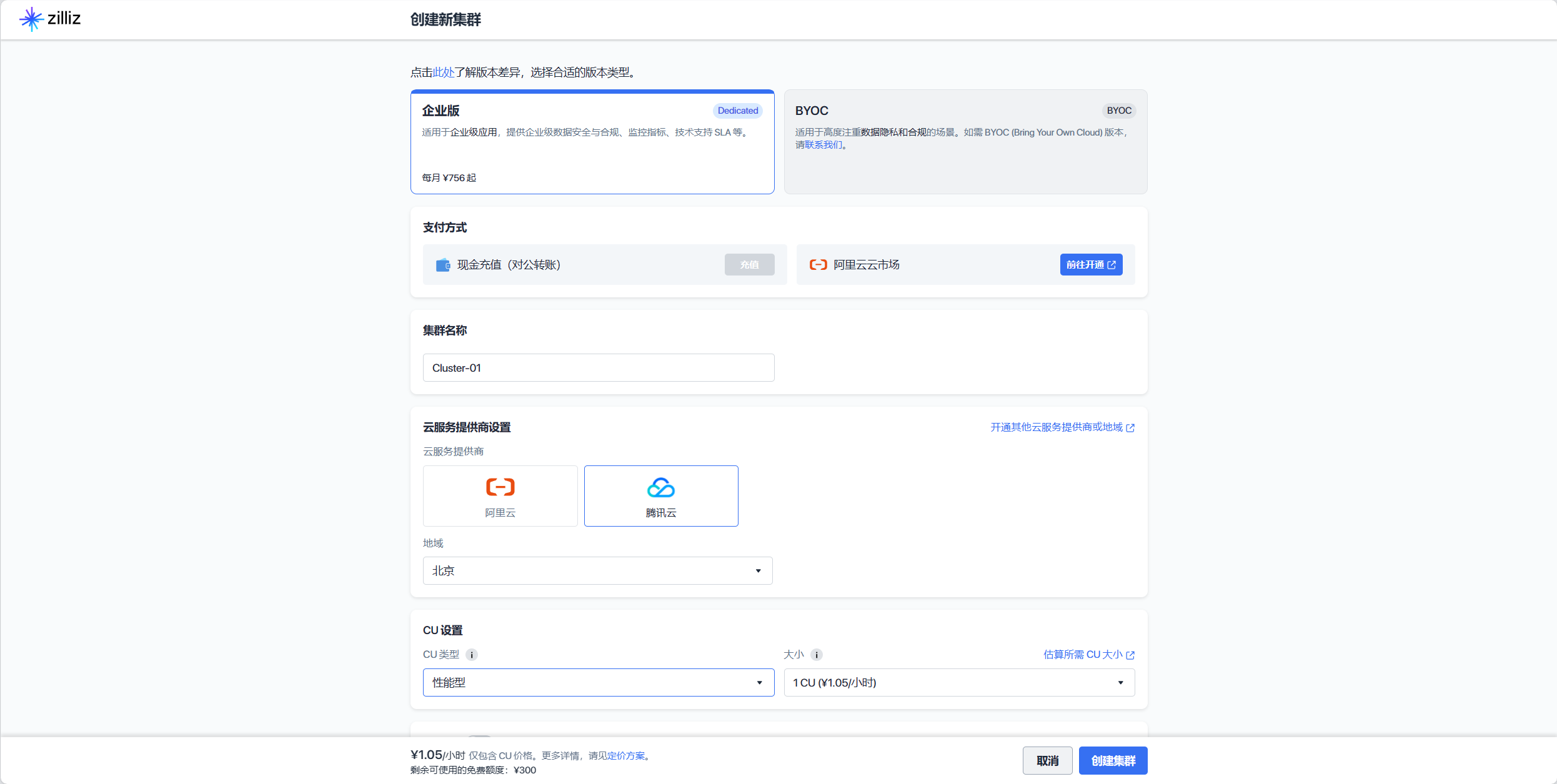Click the 腾讯云 blue cloud logo

pos(661,487)
